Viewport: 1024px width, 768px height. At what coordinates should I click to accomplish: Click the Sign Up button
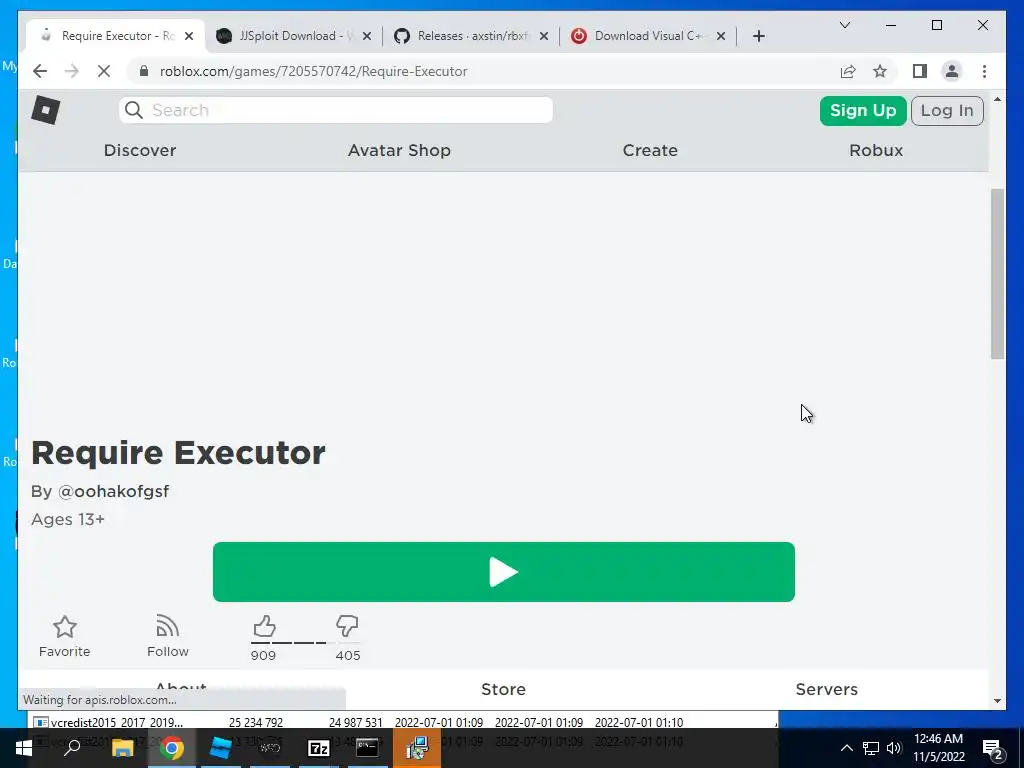[x=863, y=110]
